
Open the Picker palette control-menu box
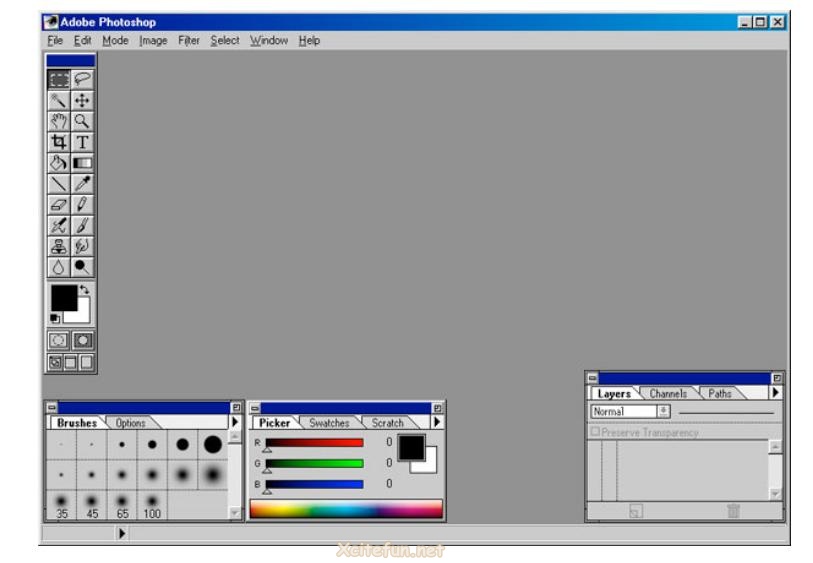click(x=255, y=408)
